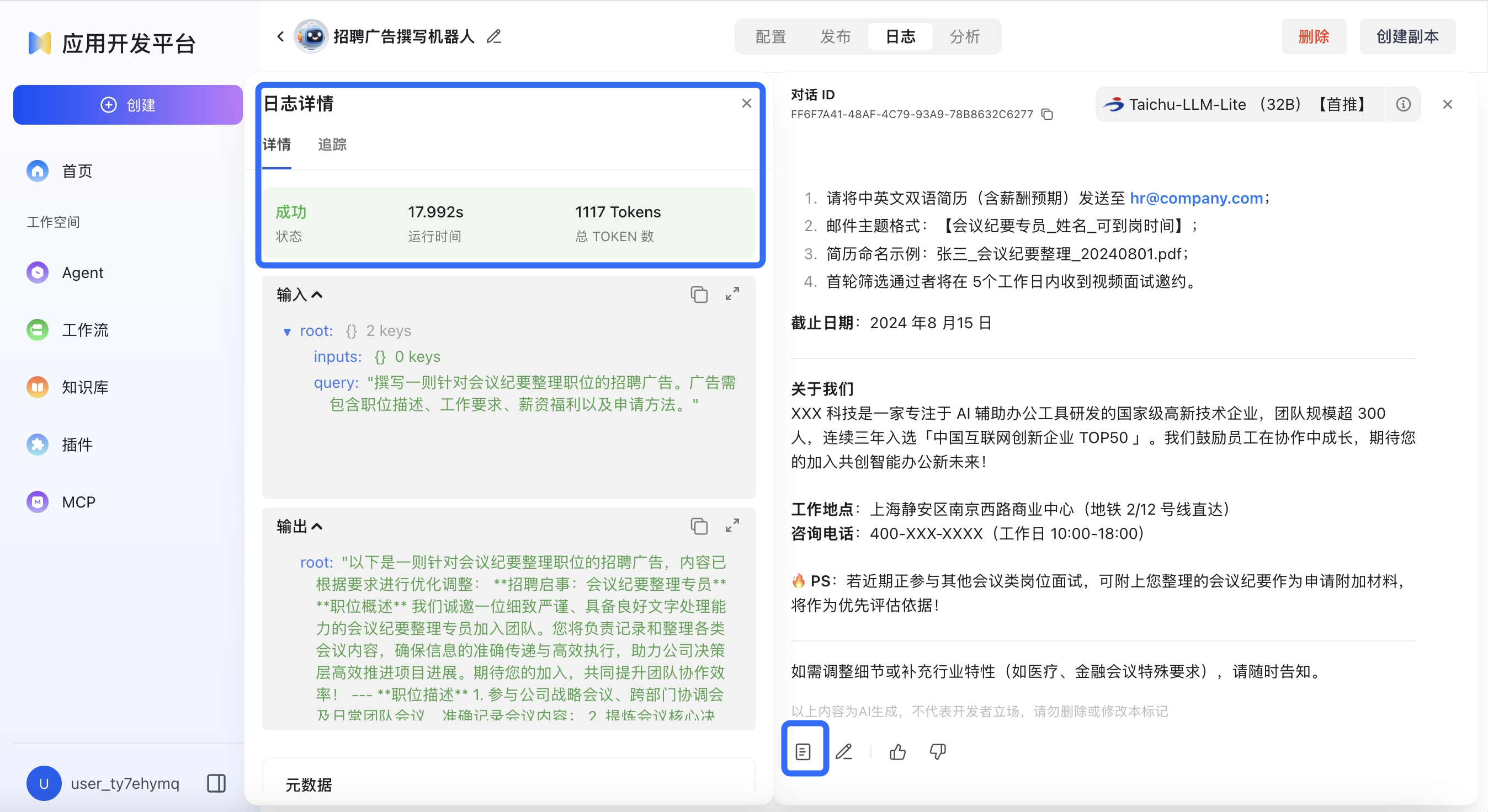
Task: Expand the 输入 panel to fullscreen
Action: pyautogui.click(x=732, y=294)
